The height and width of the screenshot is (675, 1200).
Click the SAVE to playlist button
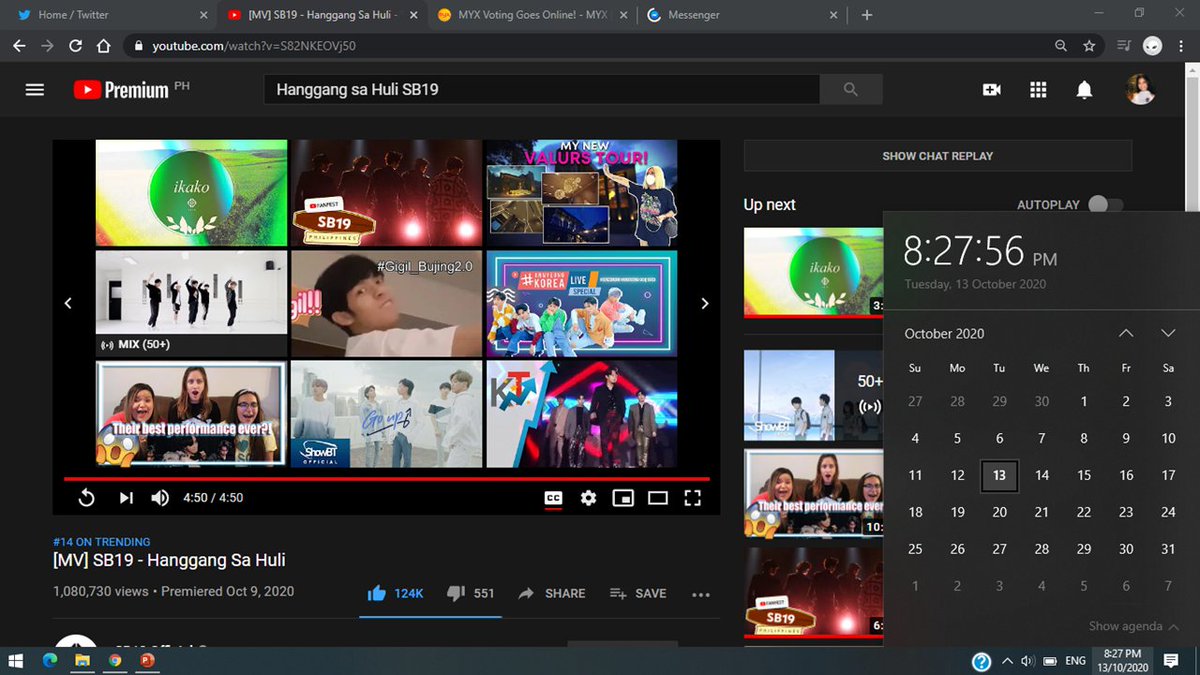click(x=638, y=593)
